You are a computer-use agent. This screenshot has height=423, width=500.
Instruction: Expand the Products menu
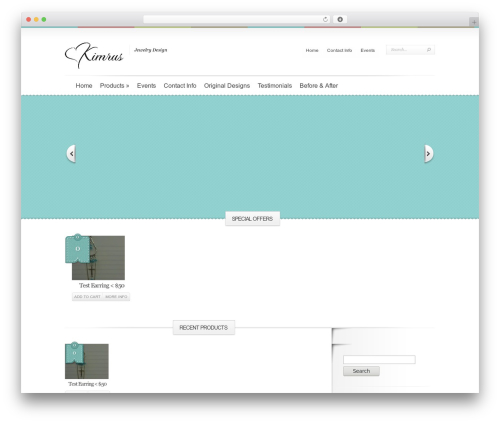pos(114,86)
